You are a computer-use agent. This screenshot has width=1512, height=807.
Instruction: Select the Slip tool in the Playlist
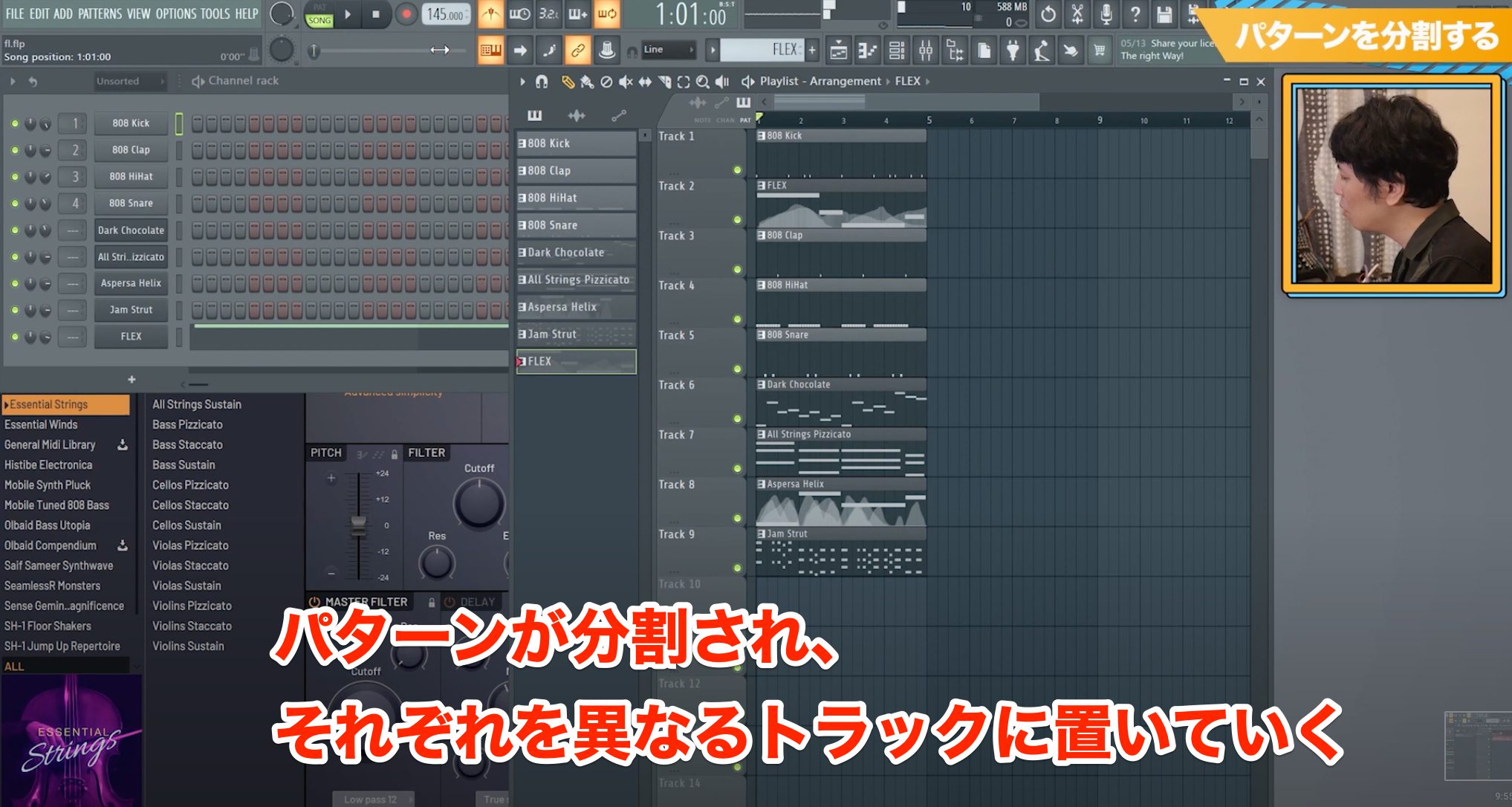645,82
